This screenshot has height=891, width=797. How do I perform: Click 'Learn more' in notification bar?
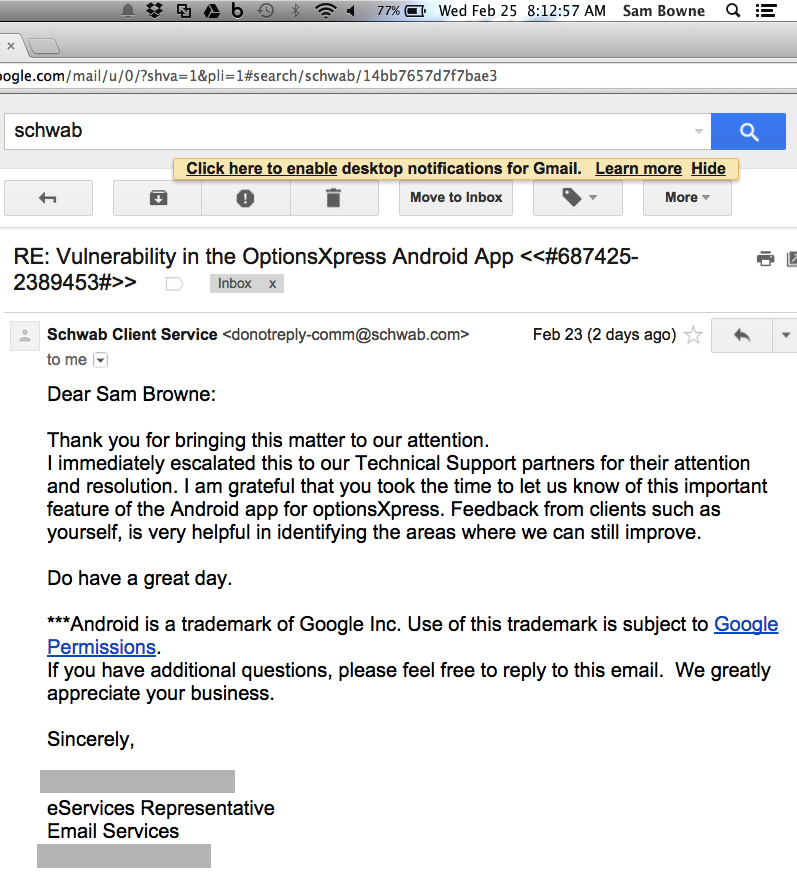[x=638, y=168]
